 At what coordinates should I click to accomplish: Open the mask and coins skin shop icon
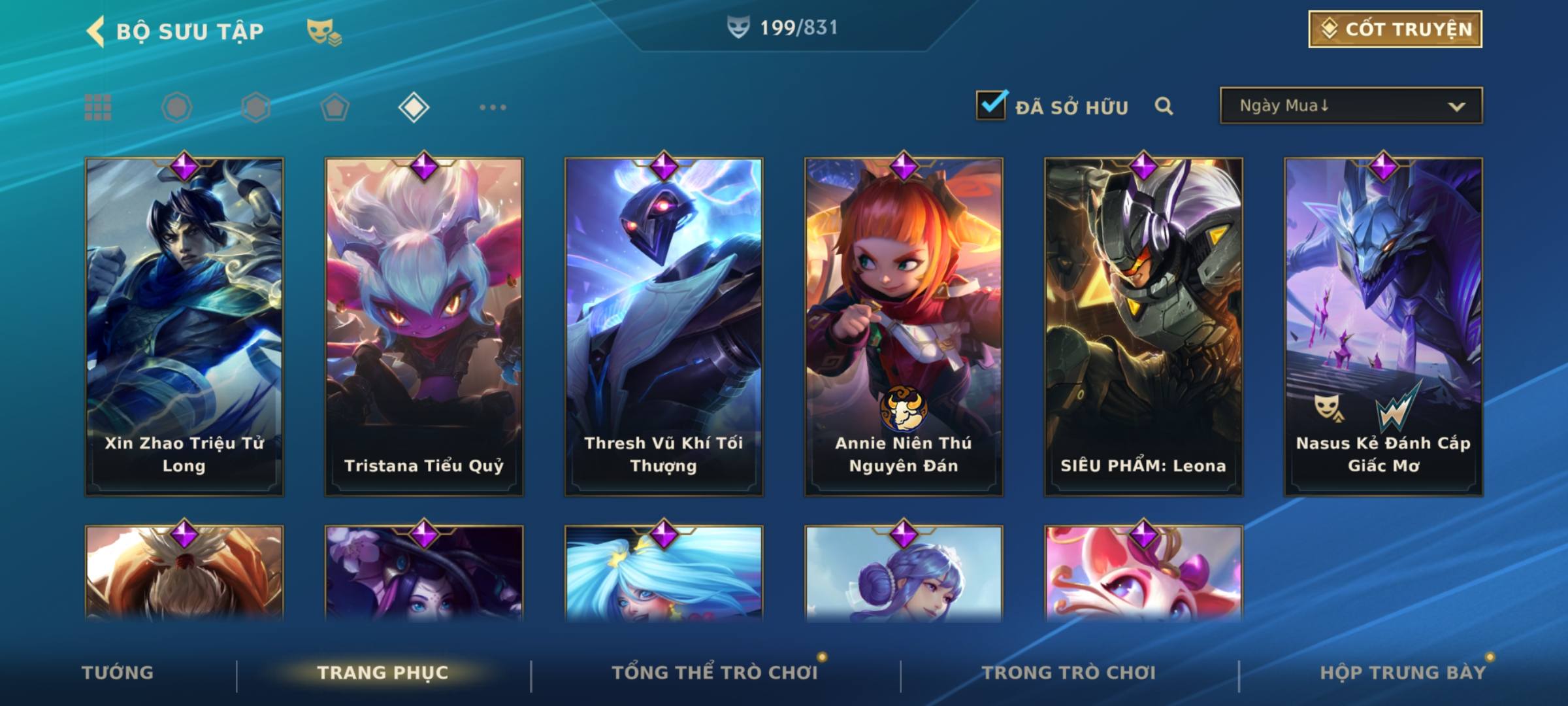[x=324, y=32]
